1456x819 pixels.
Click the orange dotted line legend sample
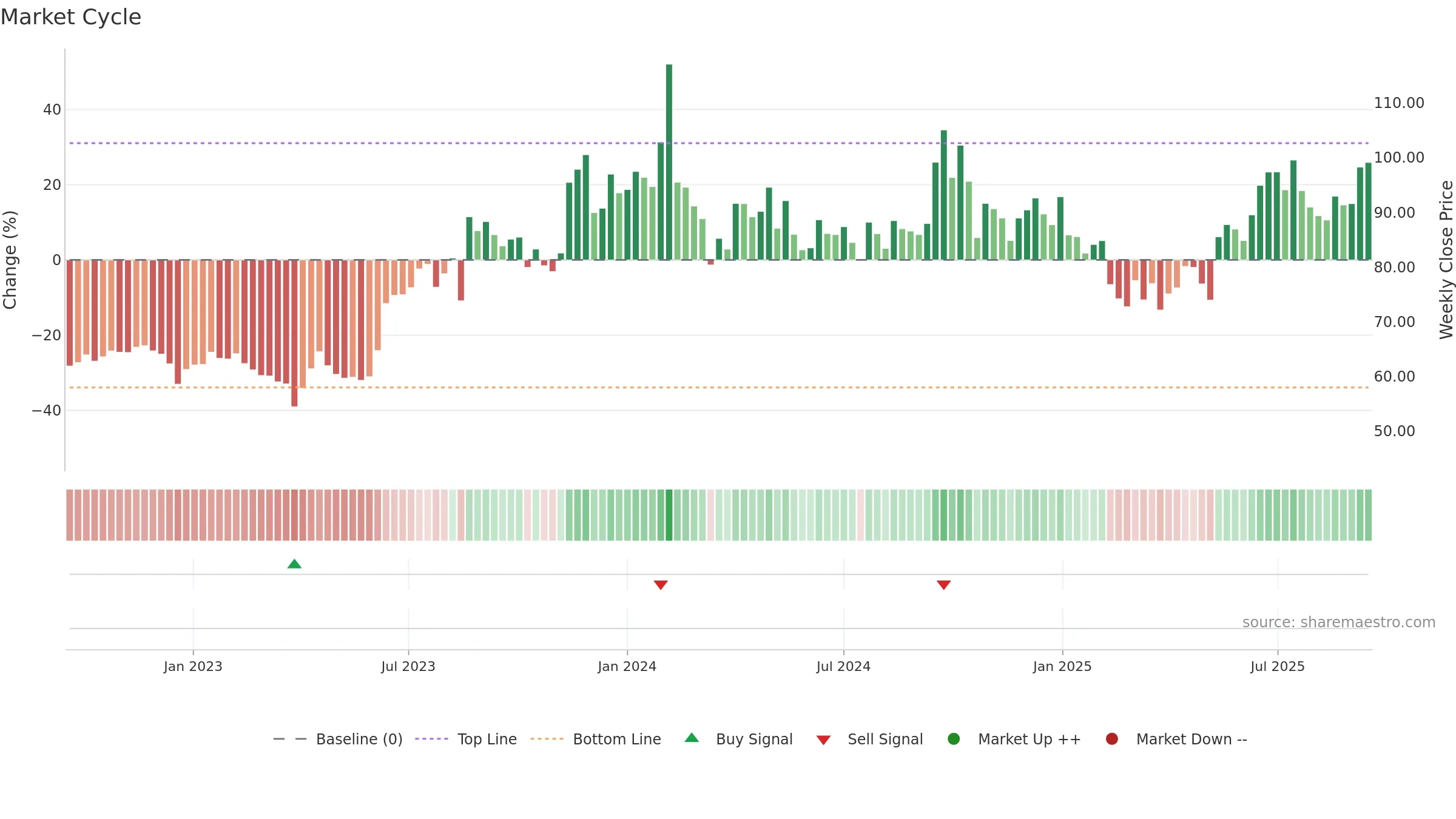[547, 739]
